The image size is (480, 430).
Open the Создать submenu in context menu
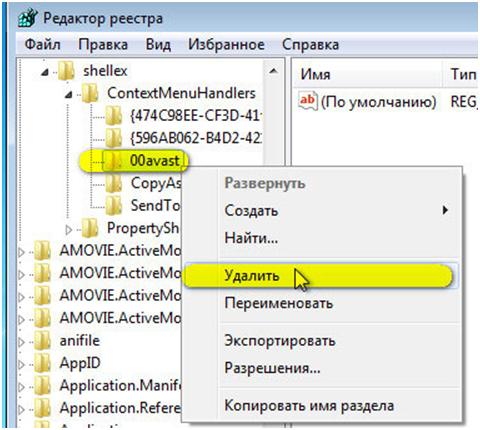pos(338,211)
